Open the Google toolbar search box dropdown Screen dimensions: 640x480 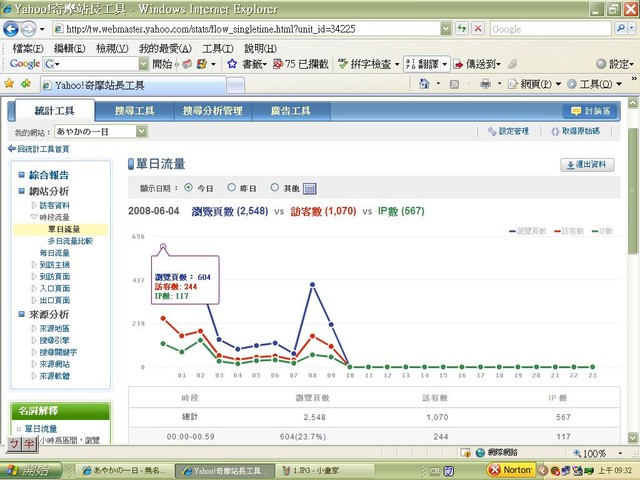click(143, 64)
